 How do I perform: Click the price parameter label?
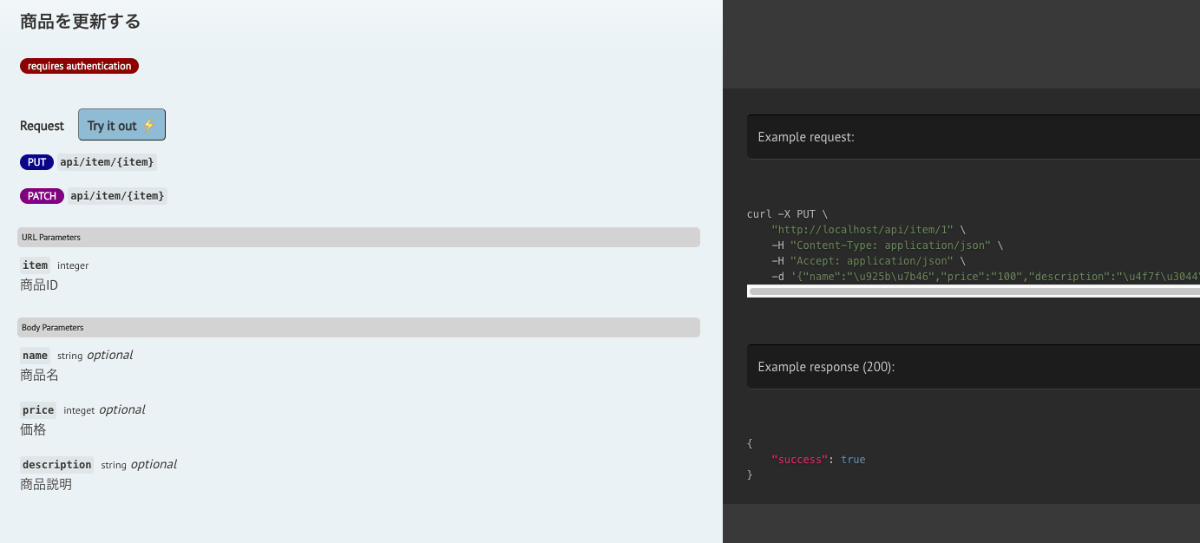coord(38,410)
